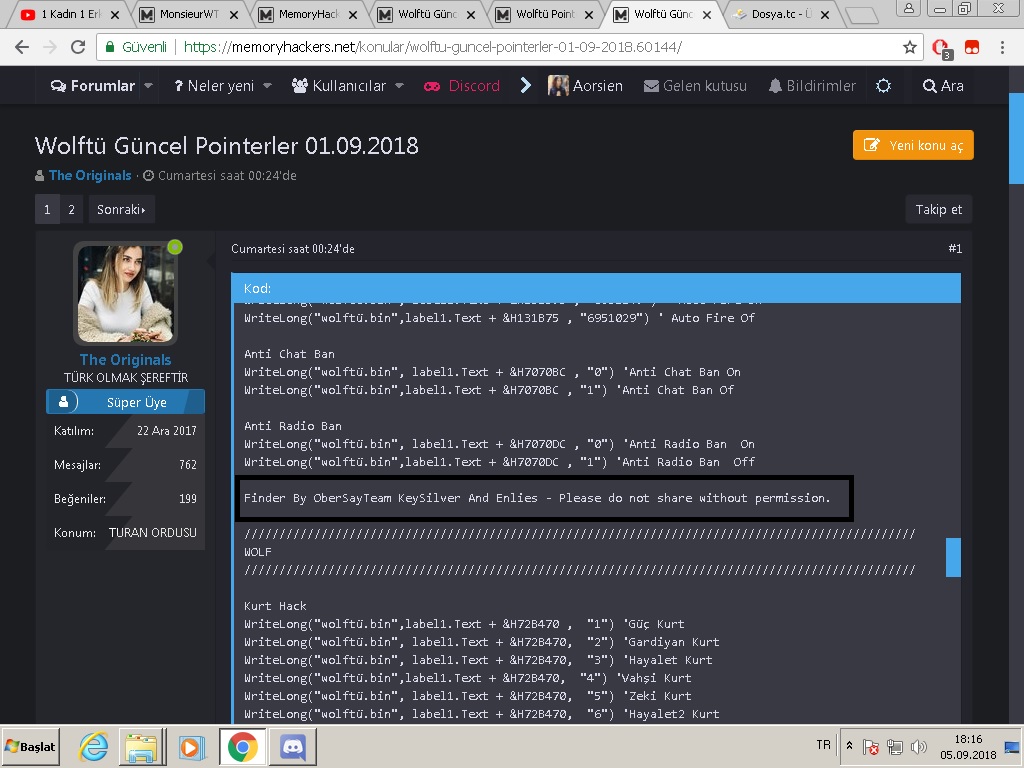Expand the Kullanıcılar dropdown arrow
1024x768 pixels.
click(399, 86)
